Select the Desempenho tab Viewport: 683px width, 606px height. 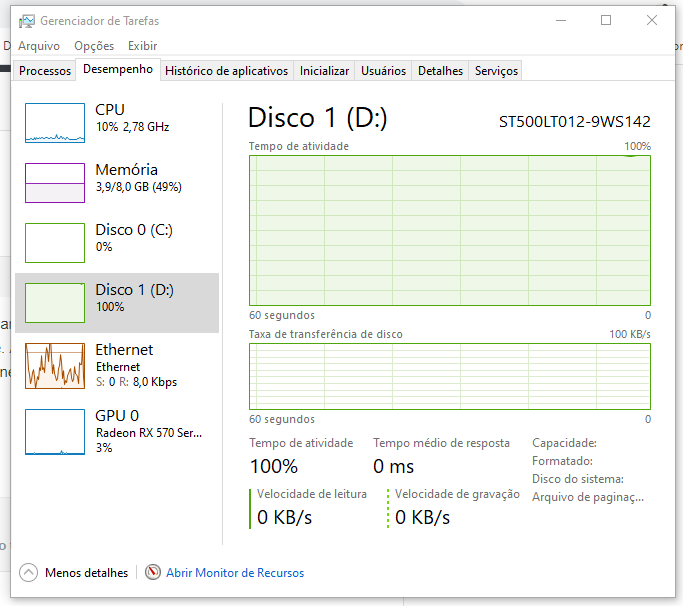click(118, 69)
